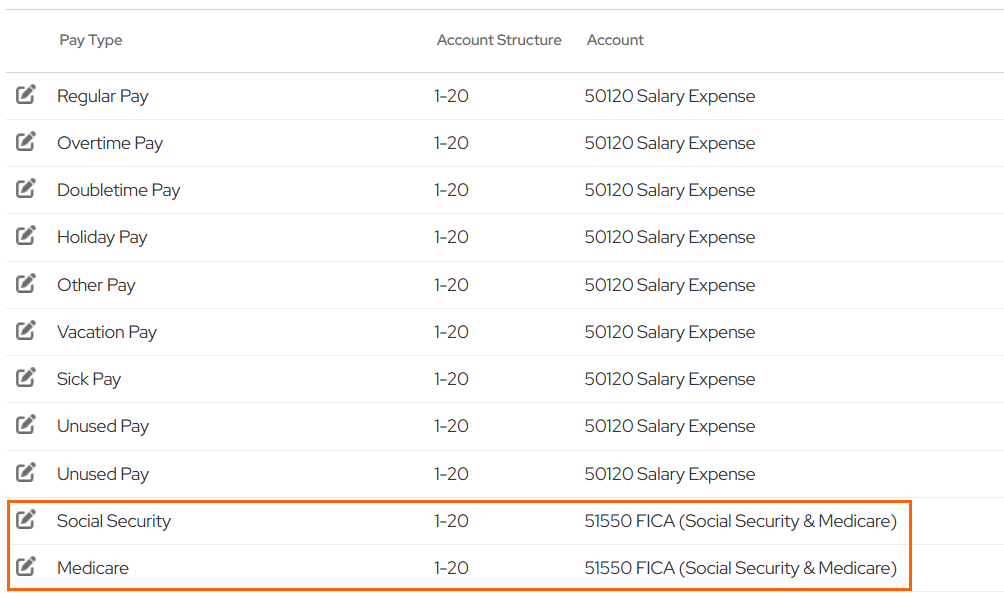Screen dimensions: 1004x597
Task: Edit the Holiday Pay account mapping
Action: tap(26, 236)
